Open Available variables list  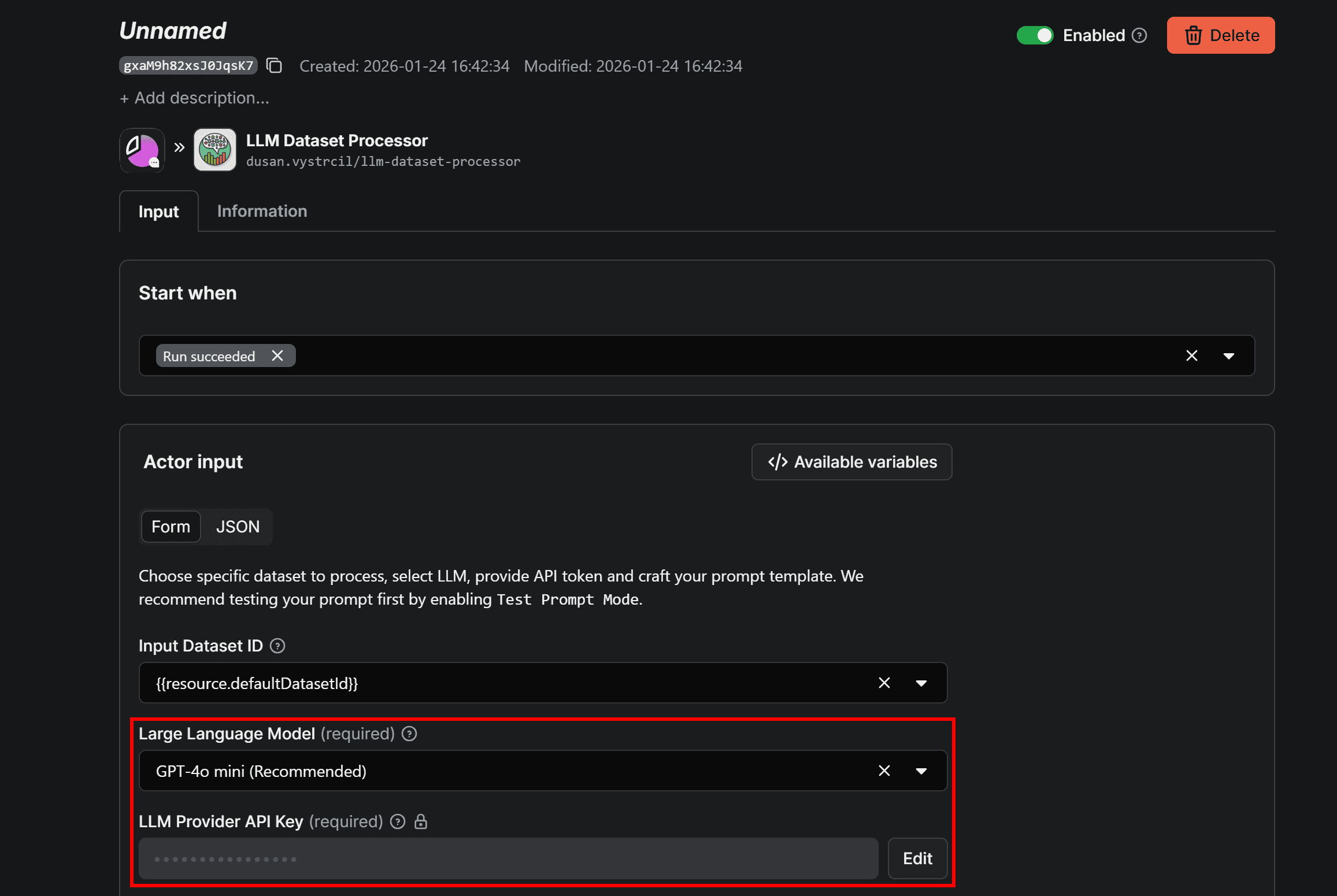coord(851,462)
